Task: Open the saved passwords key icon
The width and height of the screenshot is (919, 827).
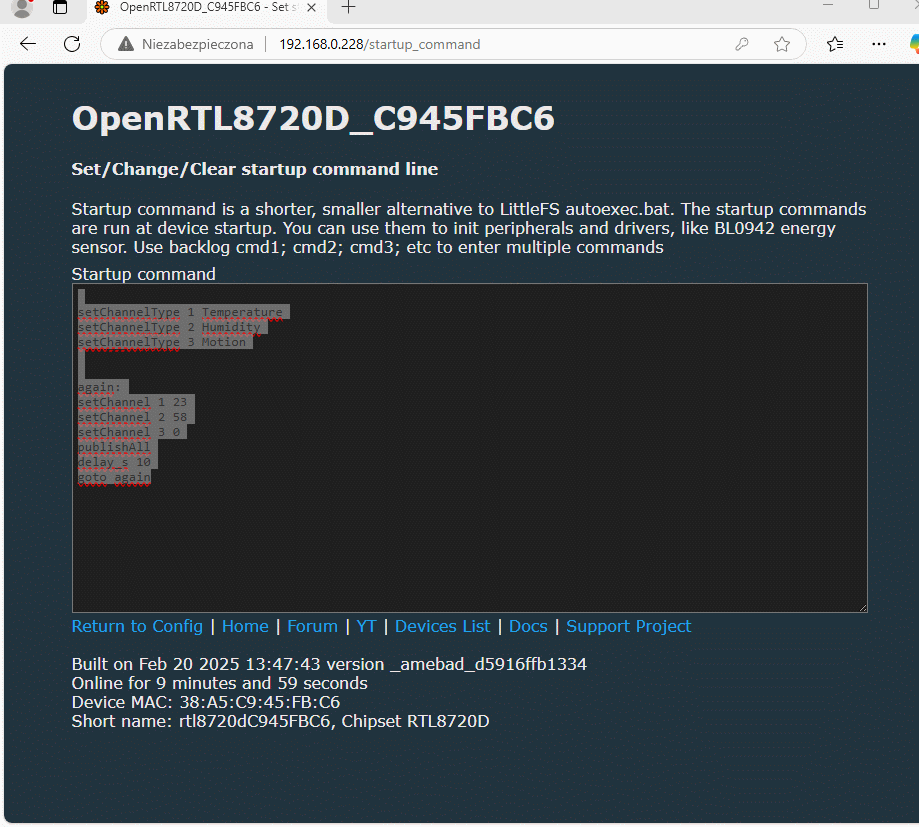Action: (x=742, y=44)
